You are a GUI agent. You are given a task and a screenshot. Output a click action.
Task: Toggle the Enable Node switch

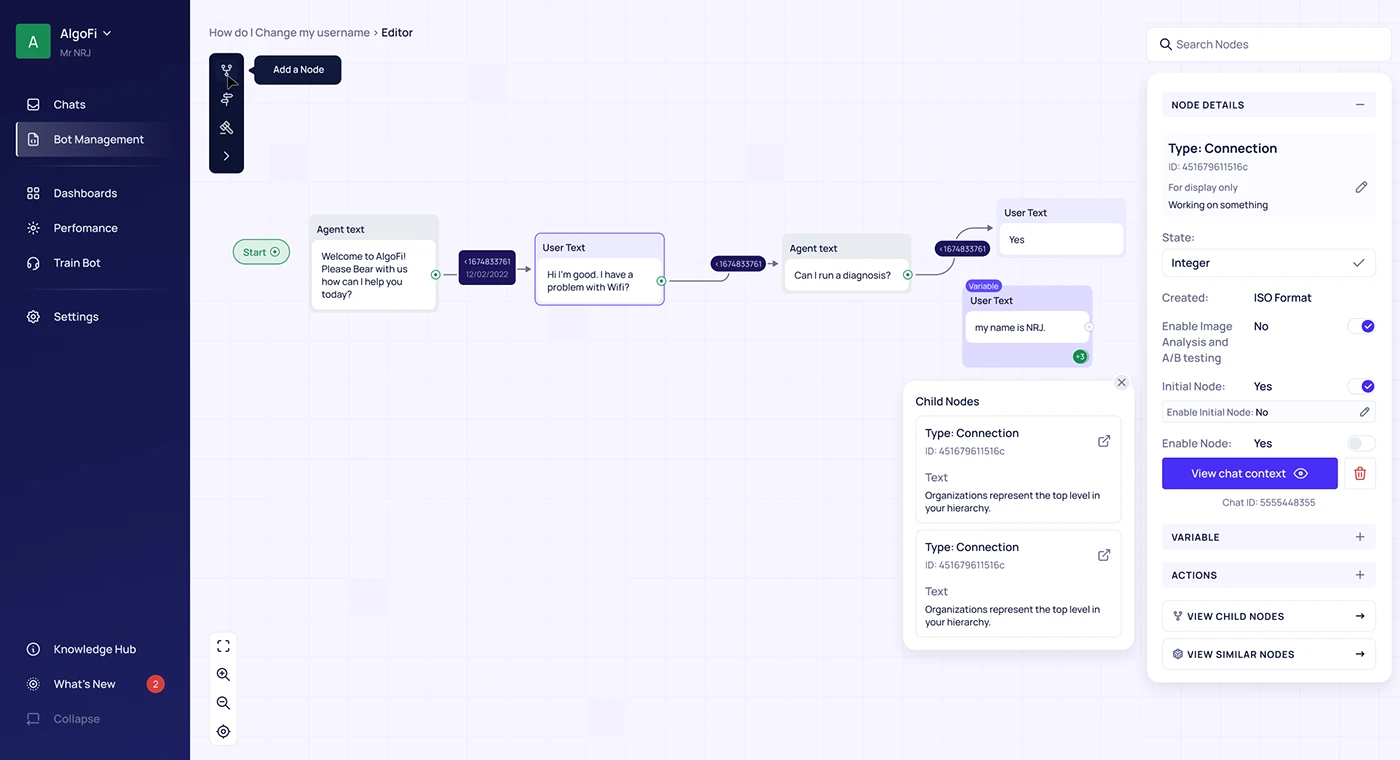click(1361, 443)
